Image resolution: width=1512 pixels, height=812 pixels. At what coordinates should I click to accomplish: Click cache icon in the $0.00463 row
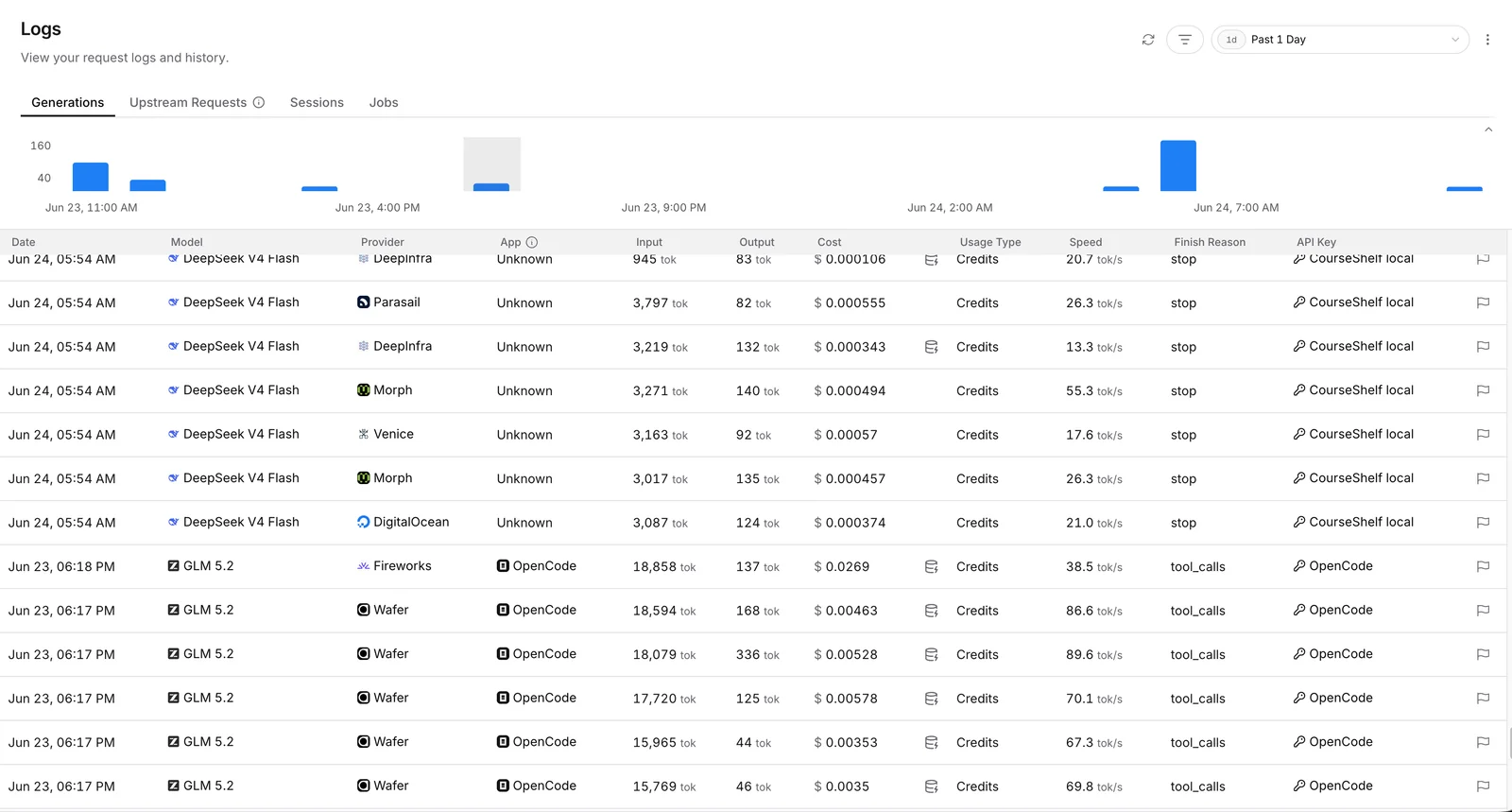(x=931, y=611)
